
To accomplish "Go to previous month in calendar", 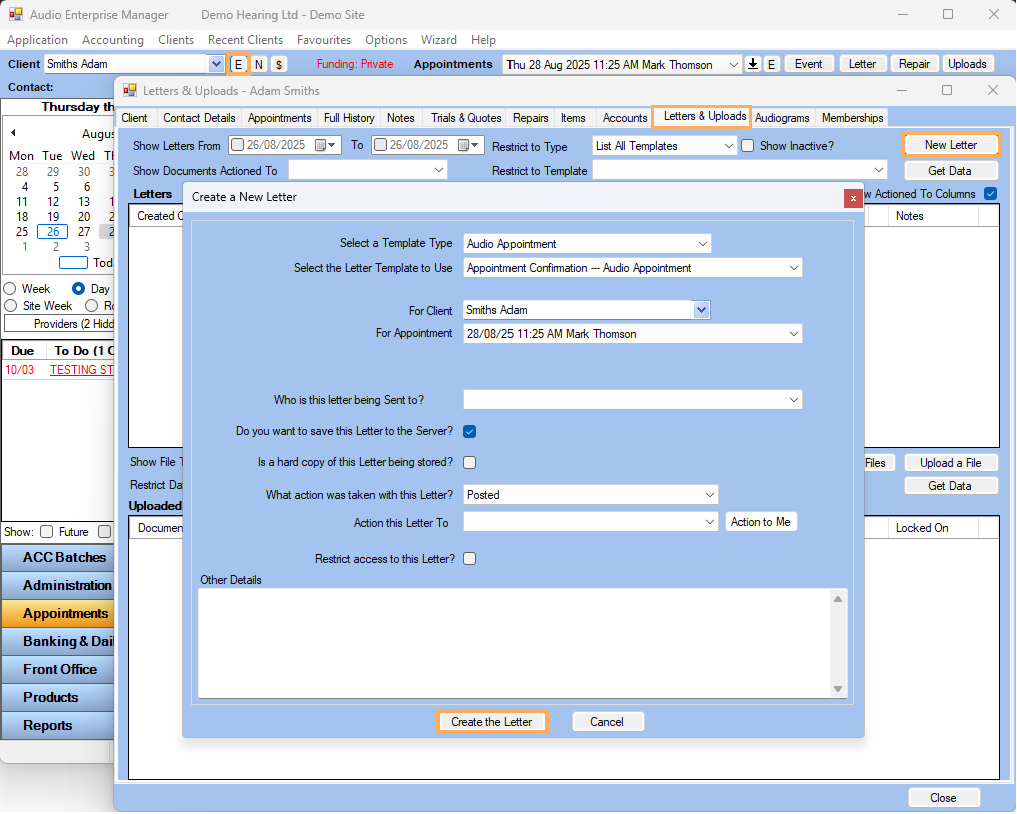I will click(13, 133).
